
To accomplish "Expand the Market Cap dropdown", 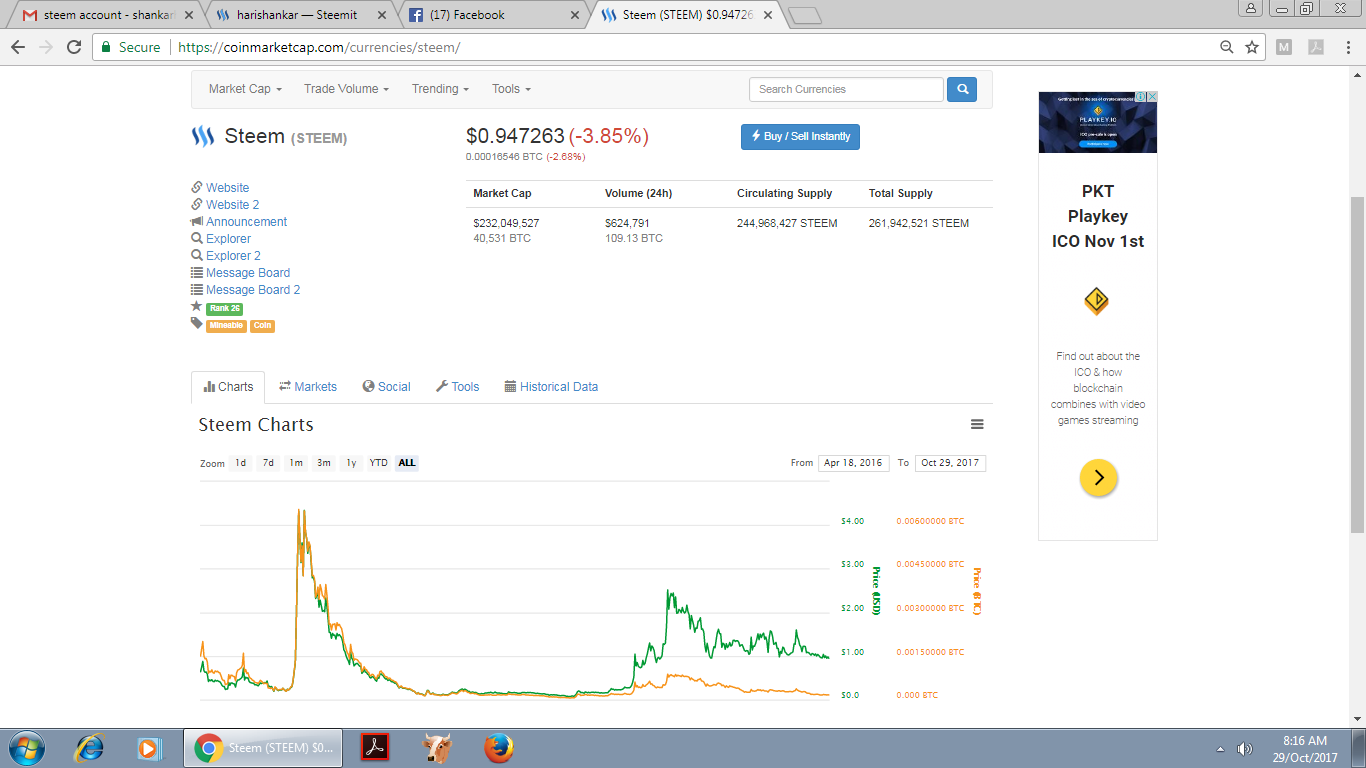I will coord(245,89).
